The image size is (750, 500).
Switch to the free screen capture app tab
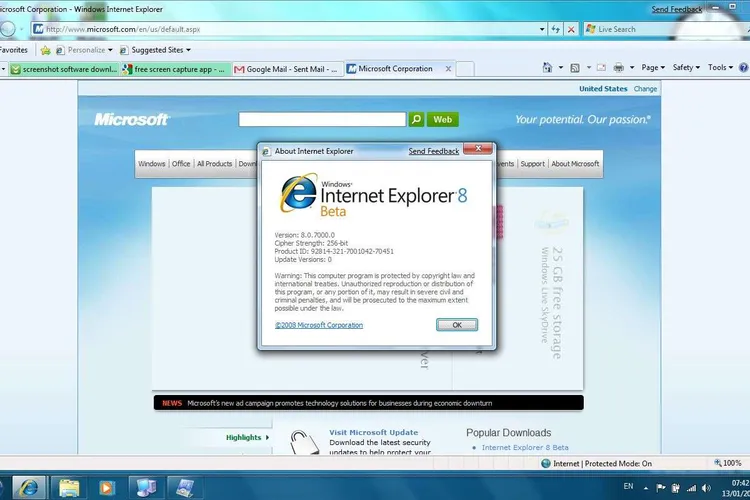[x=175, y=69]
